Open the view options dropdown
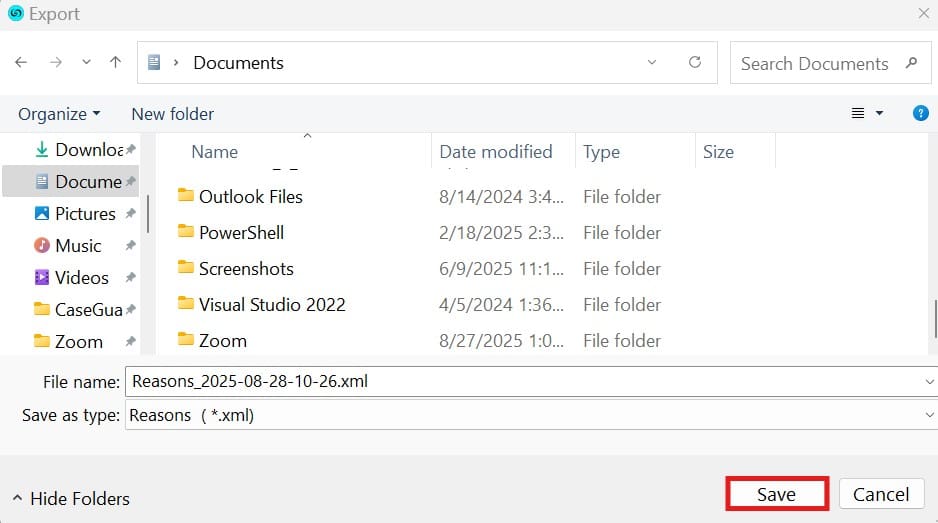 pyautogui.click(x=880, y=114)
